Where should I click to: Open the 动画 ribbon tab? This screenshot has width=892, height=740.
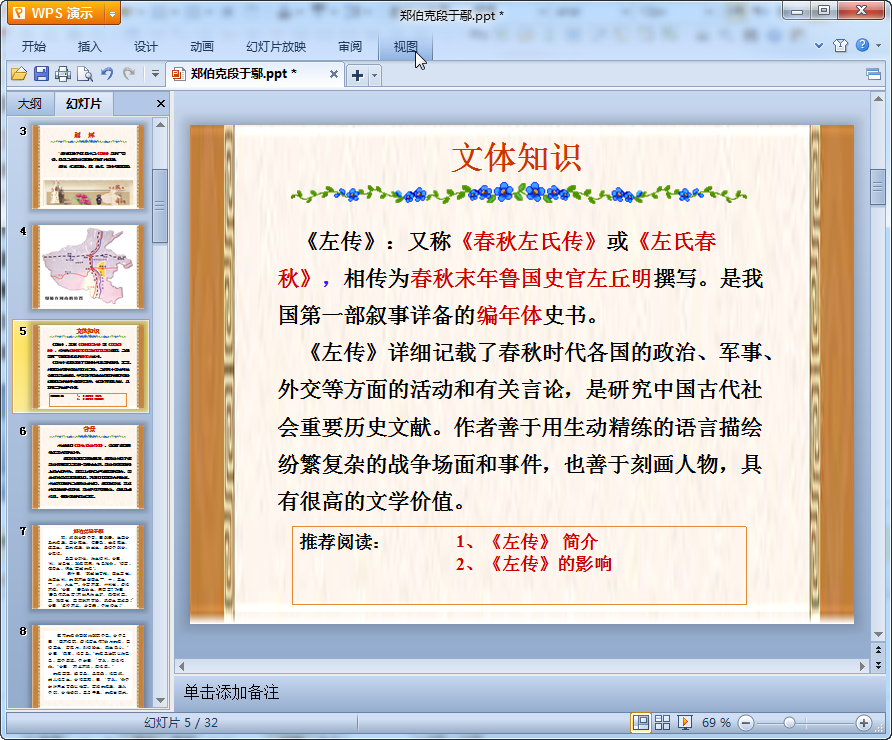pyautogui.click(x=201, y=47)
